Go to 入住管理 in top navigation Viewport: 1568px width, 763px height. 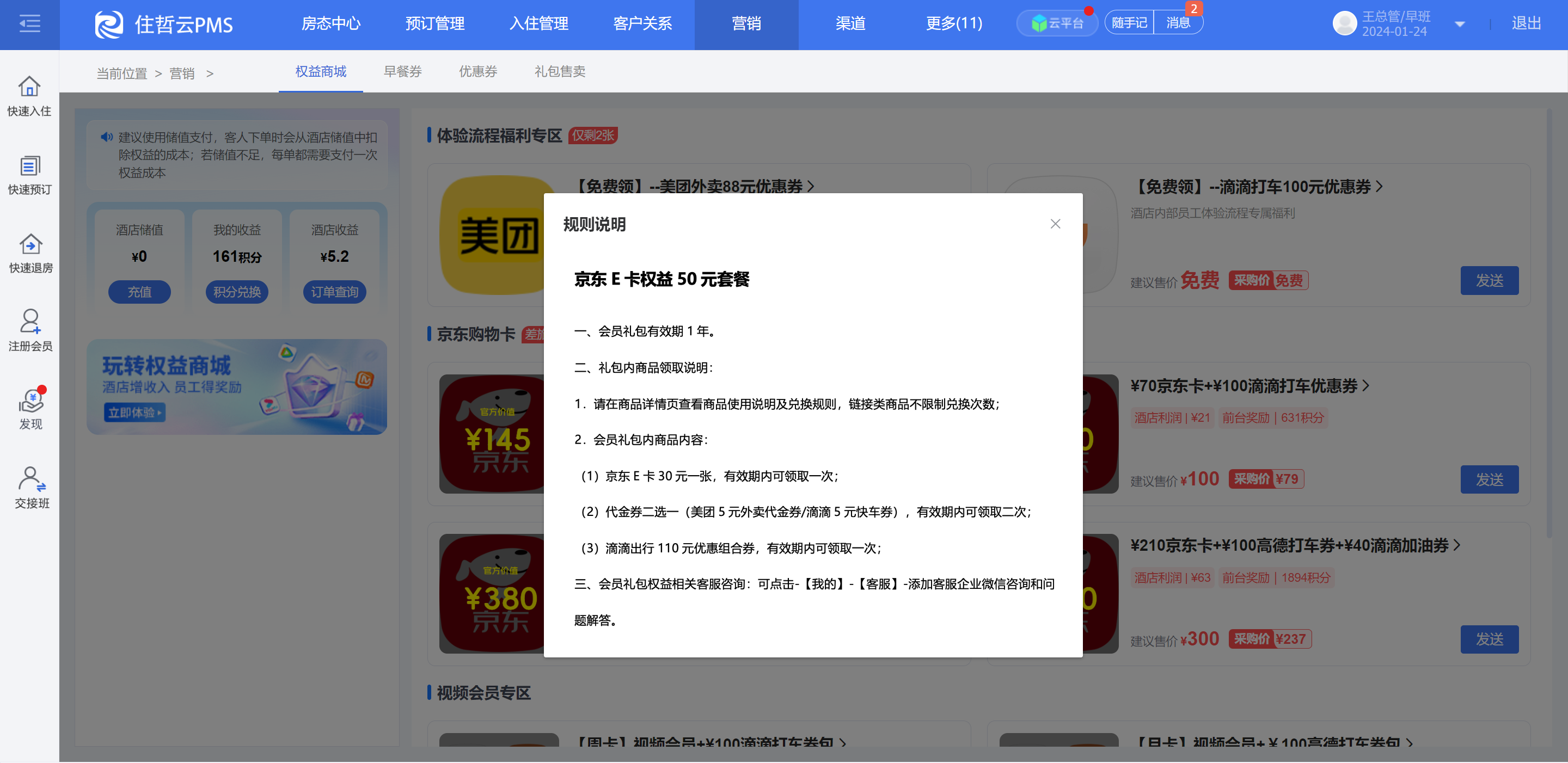pyautogui.click(x=538, y=24)
